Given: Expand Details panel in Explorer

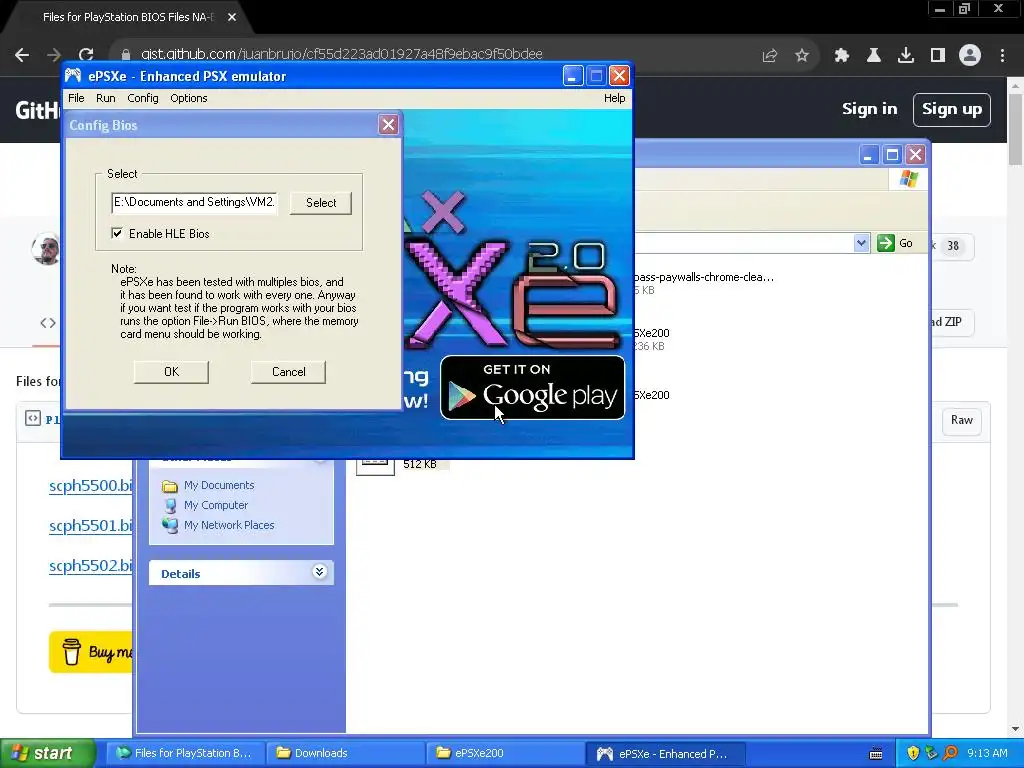Looking at the screenshot, I should [319, 572].
